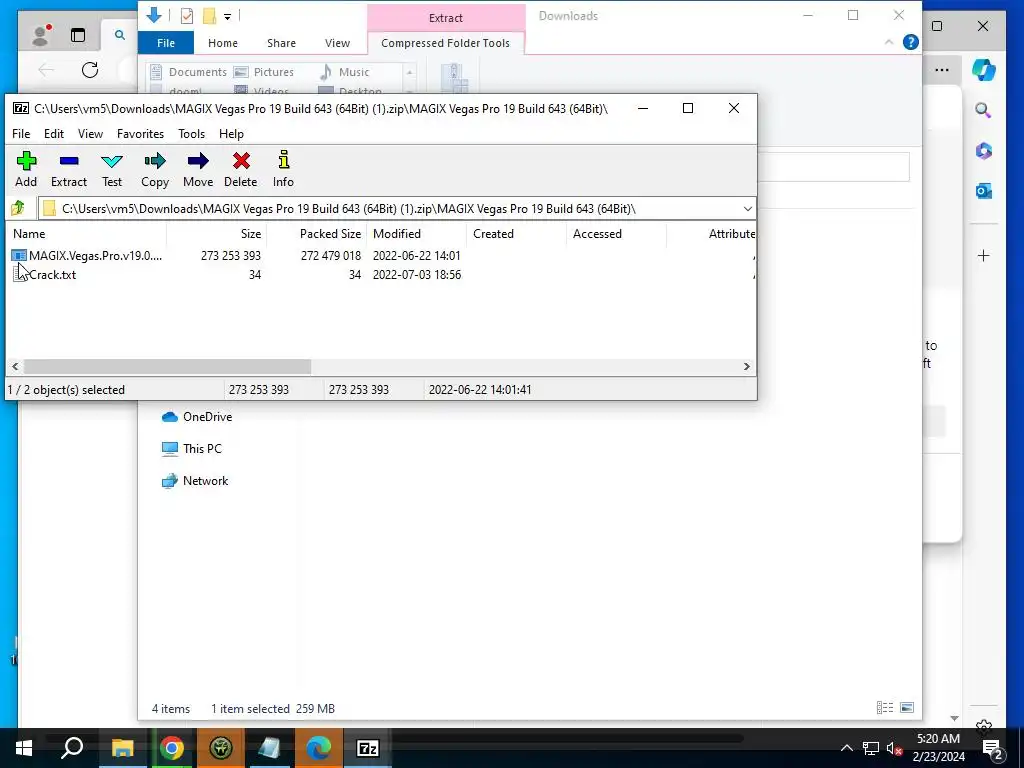Image resolution: width=1024 pixels, height=768 pixels.
Task: Click the Edge browser refresh button
Action: (x=90, y=70)
